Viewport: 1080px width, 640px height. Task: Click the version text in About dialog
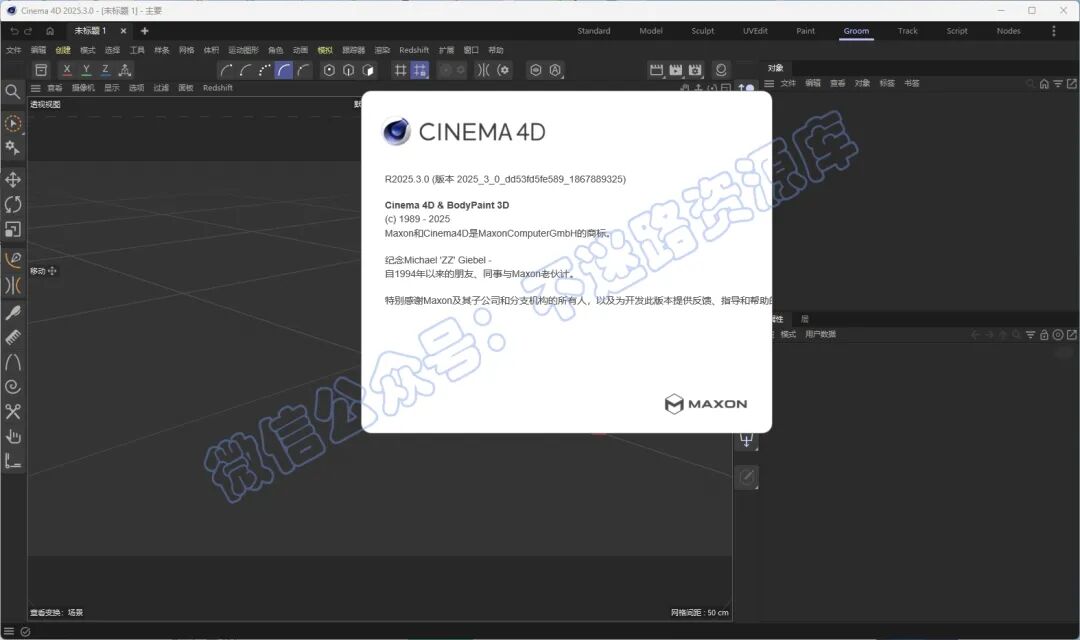click(505, 179)
